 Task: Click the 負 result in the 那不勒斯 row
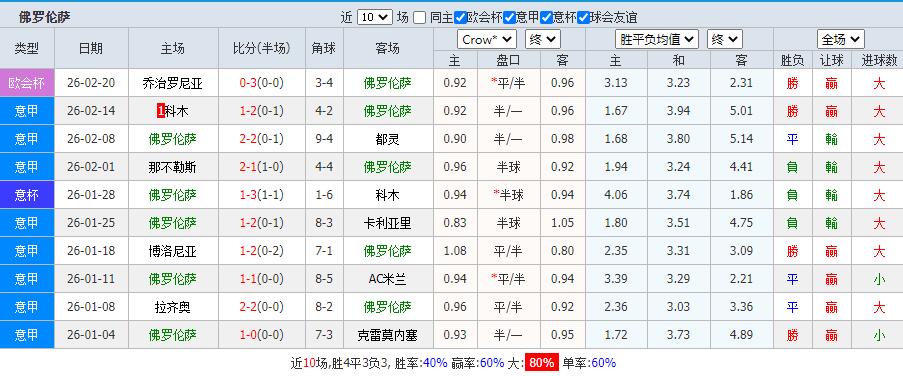[x=792, y=168]
